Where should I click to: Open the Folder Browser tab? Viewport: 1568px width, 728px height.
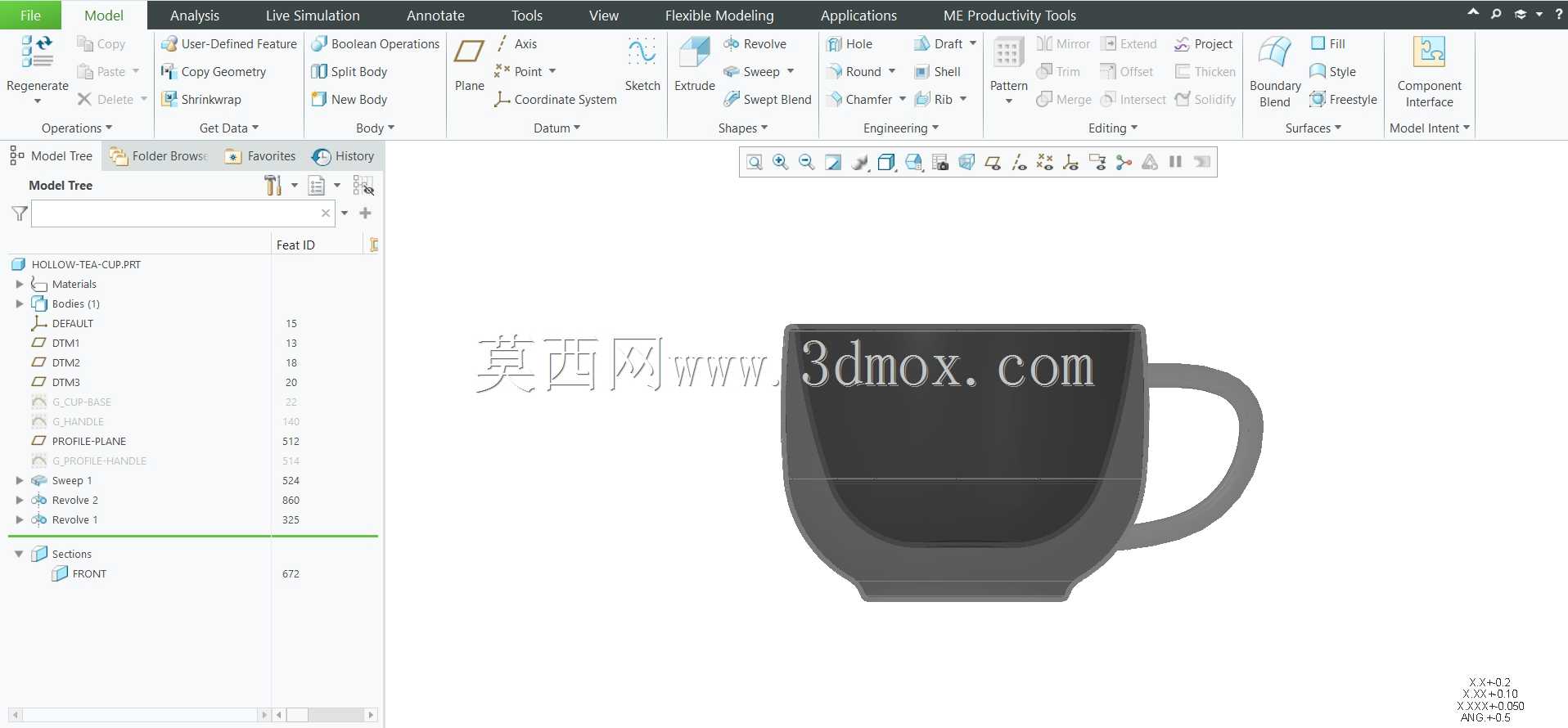(159, 156)
